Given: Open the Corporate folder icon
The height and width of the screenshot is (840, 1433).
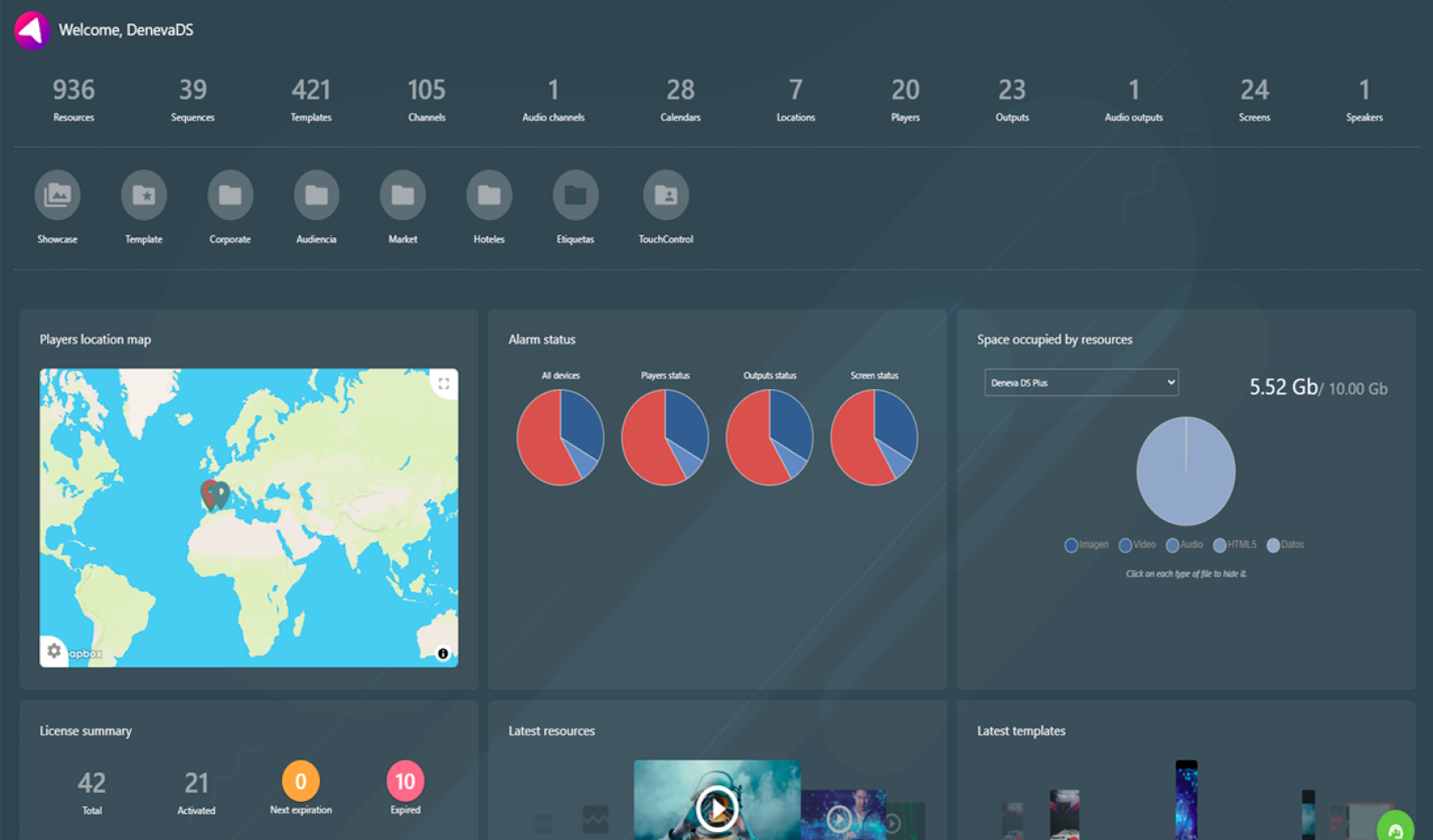Looking at the screenshot, I should tap(230, 195).
